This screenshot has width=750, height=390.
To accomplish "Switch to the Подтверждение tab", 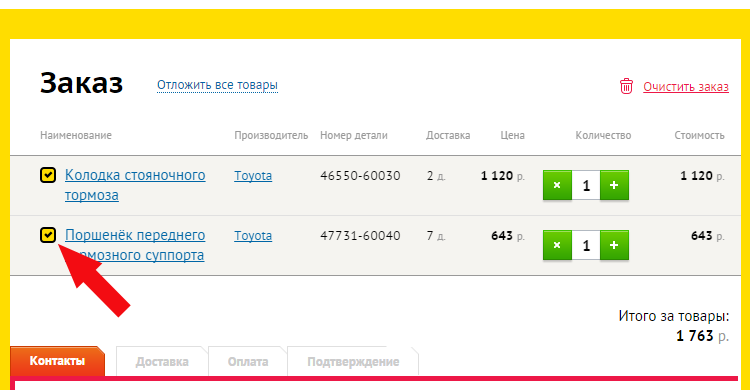I will pyautogui.click(x=353, y=362).
